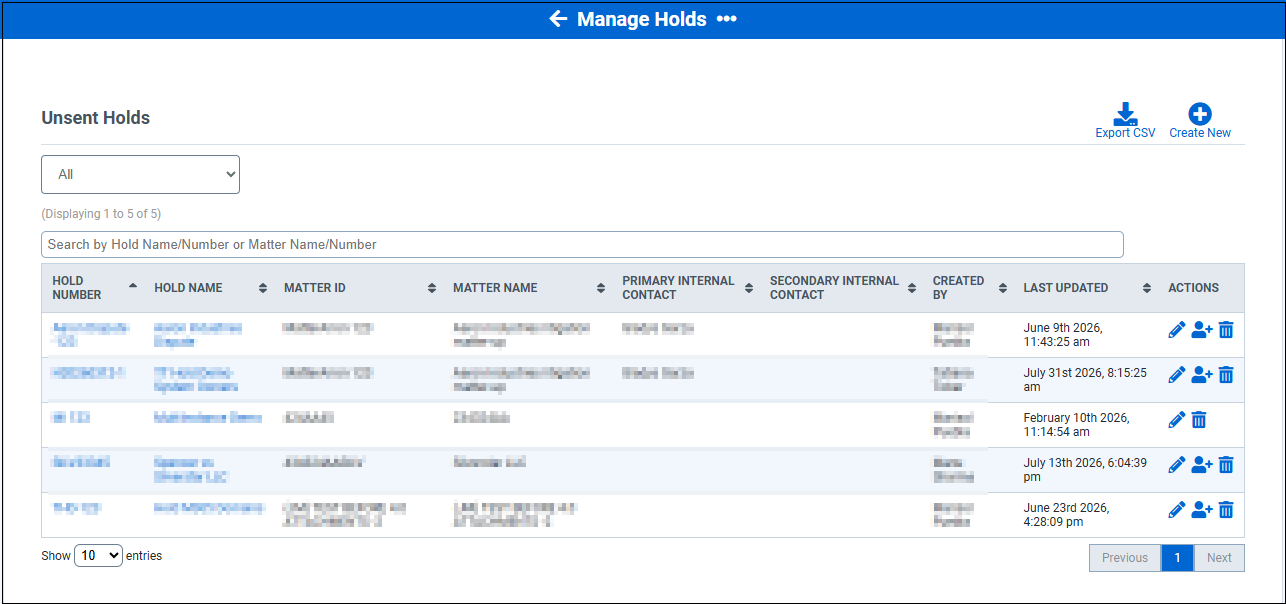
Task: Delete the hold updated July 13th 2026
Action: coord(1226,465)
